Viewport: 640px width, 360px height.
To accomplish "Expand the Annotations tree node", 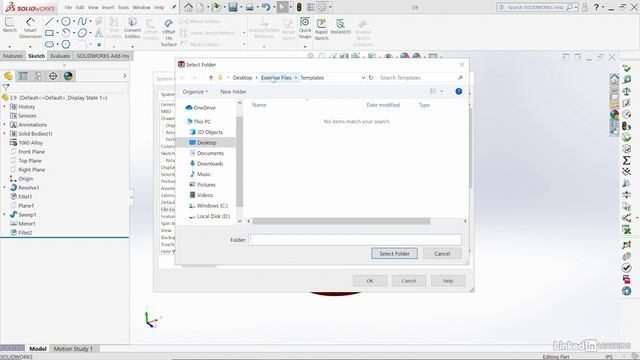I will 5,124.
